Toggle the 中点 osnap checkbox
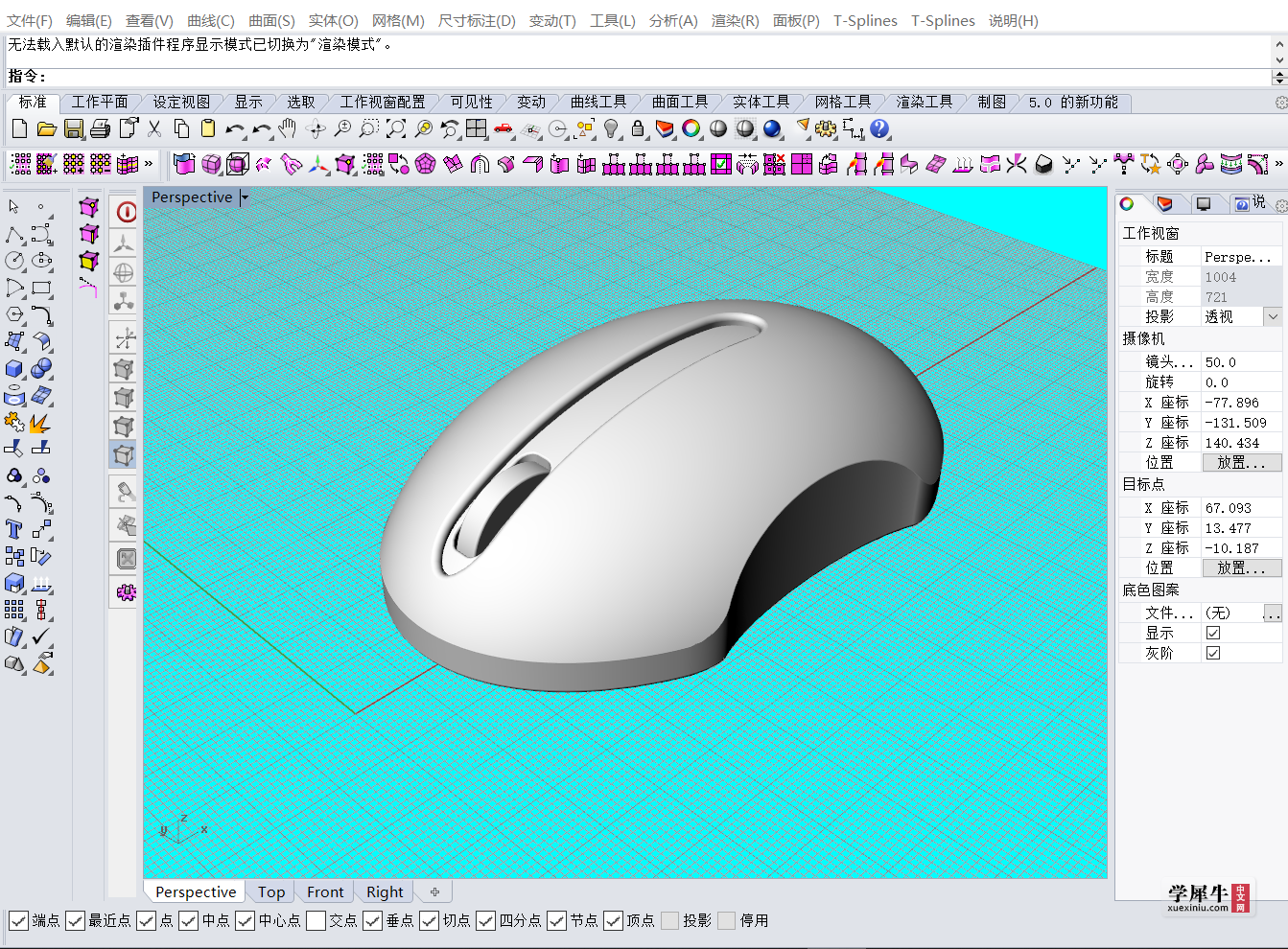1288x949 pixels. (189, 921)
